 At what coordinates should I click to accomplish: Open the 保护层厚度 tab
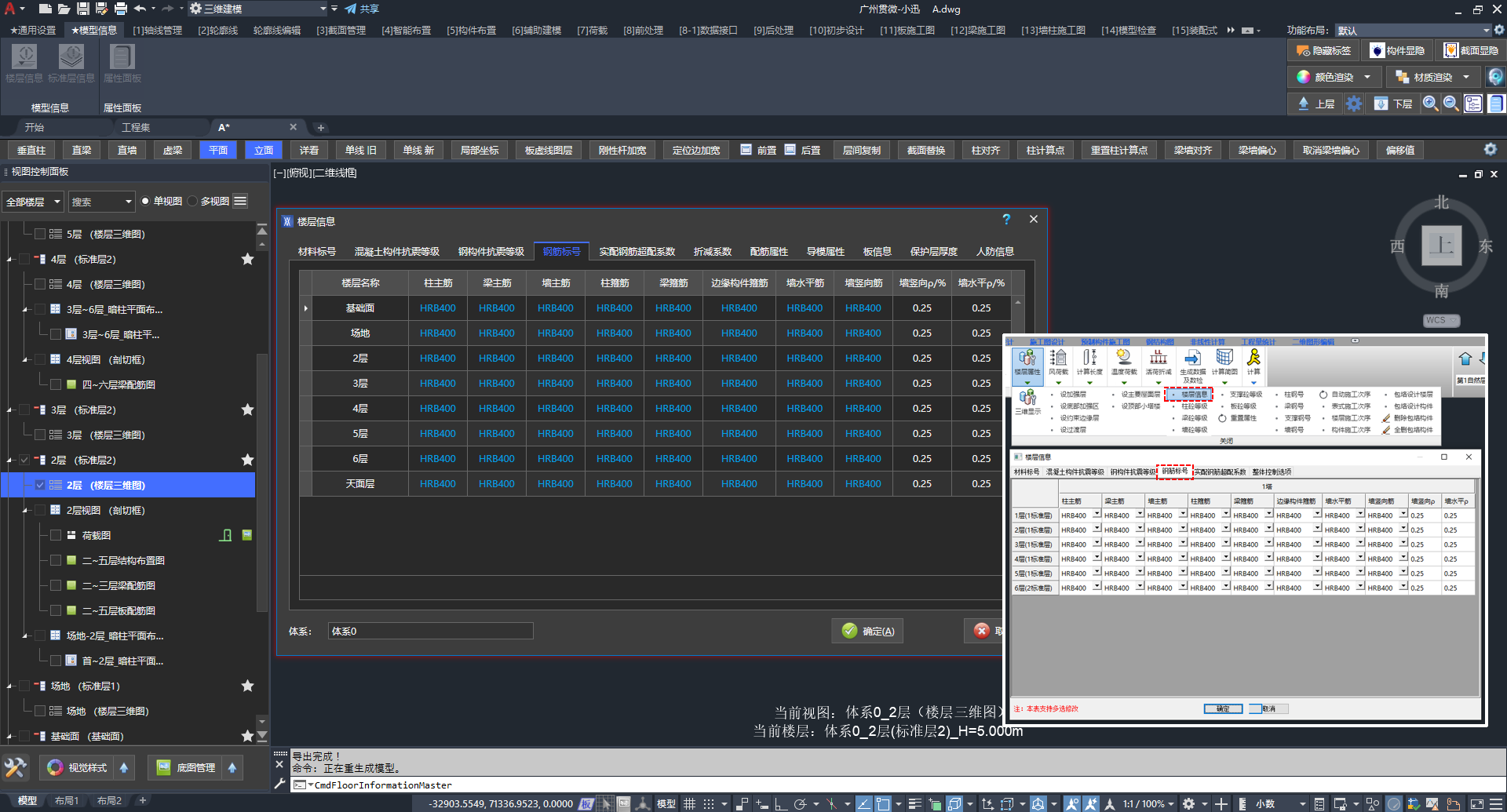[x=933, y=251]
